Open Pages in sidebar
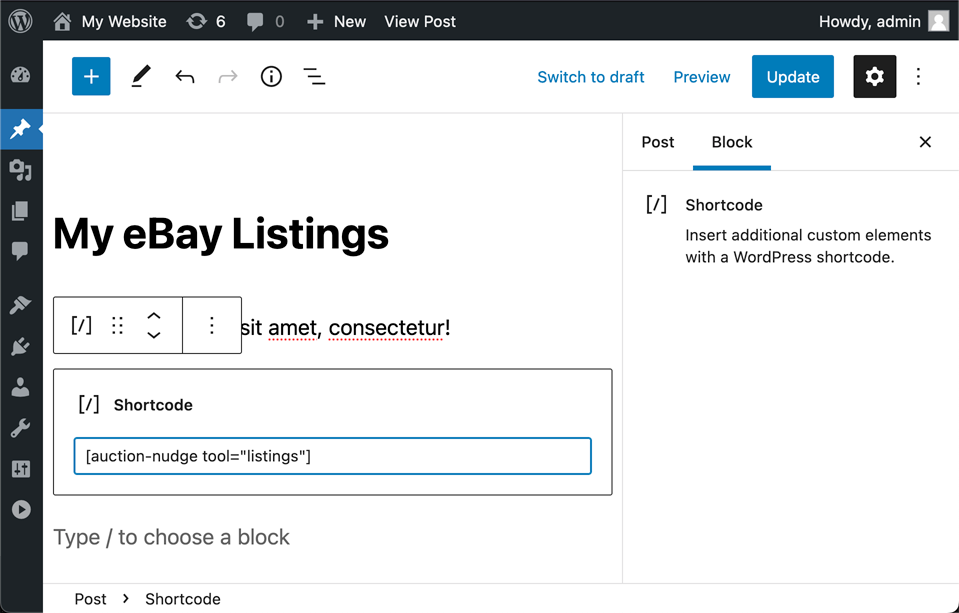The image size is (959, 613). pos(21,210)
